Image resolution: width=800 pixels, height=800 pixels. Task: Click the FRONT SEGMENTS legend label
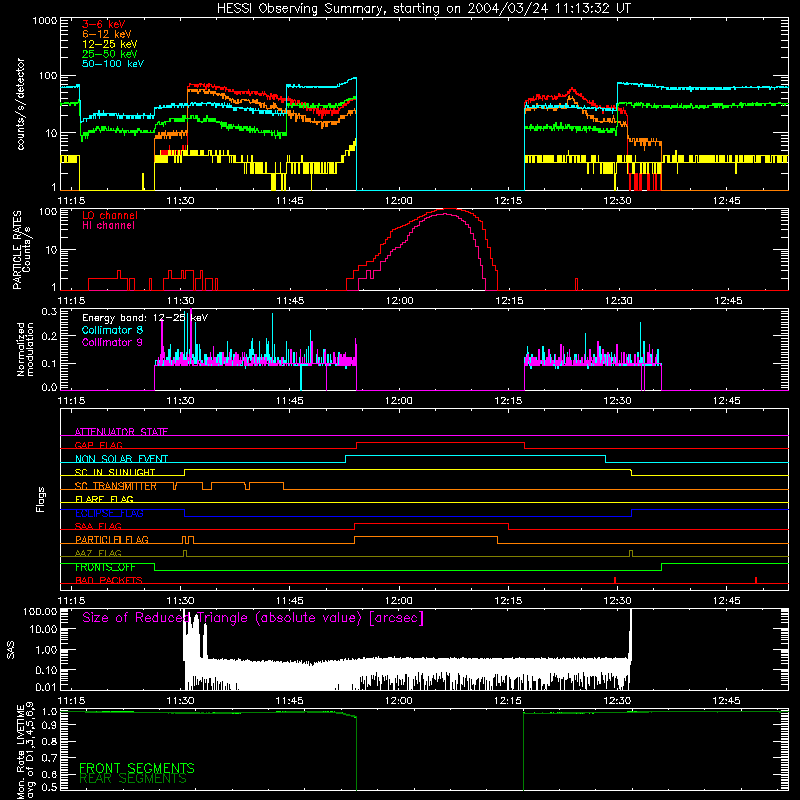pos(137,768)
